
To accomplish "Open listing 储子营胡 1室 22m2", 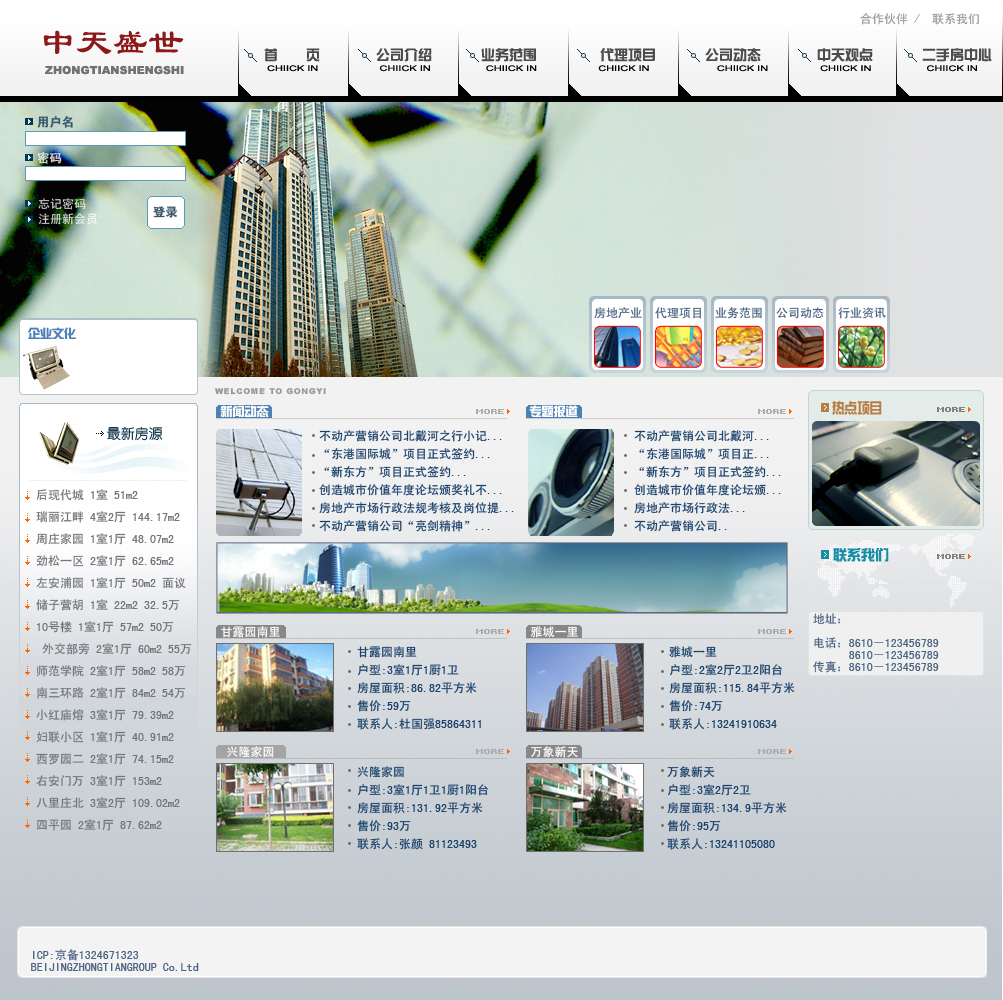I will pos(107,605).
